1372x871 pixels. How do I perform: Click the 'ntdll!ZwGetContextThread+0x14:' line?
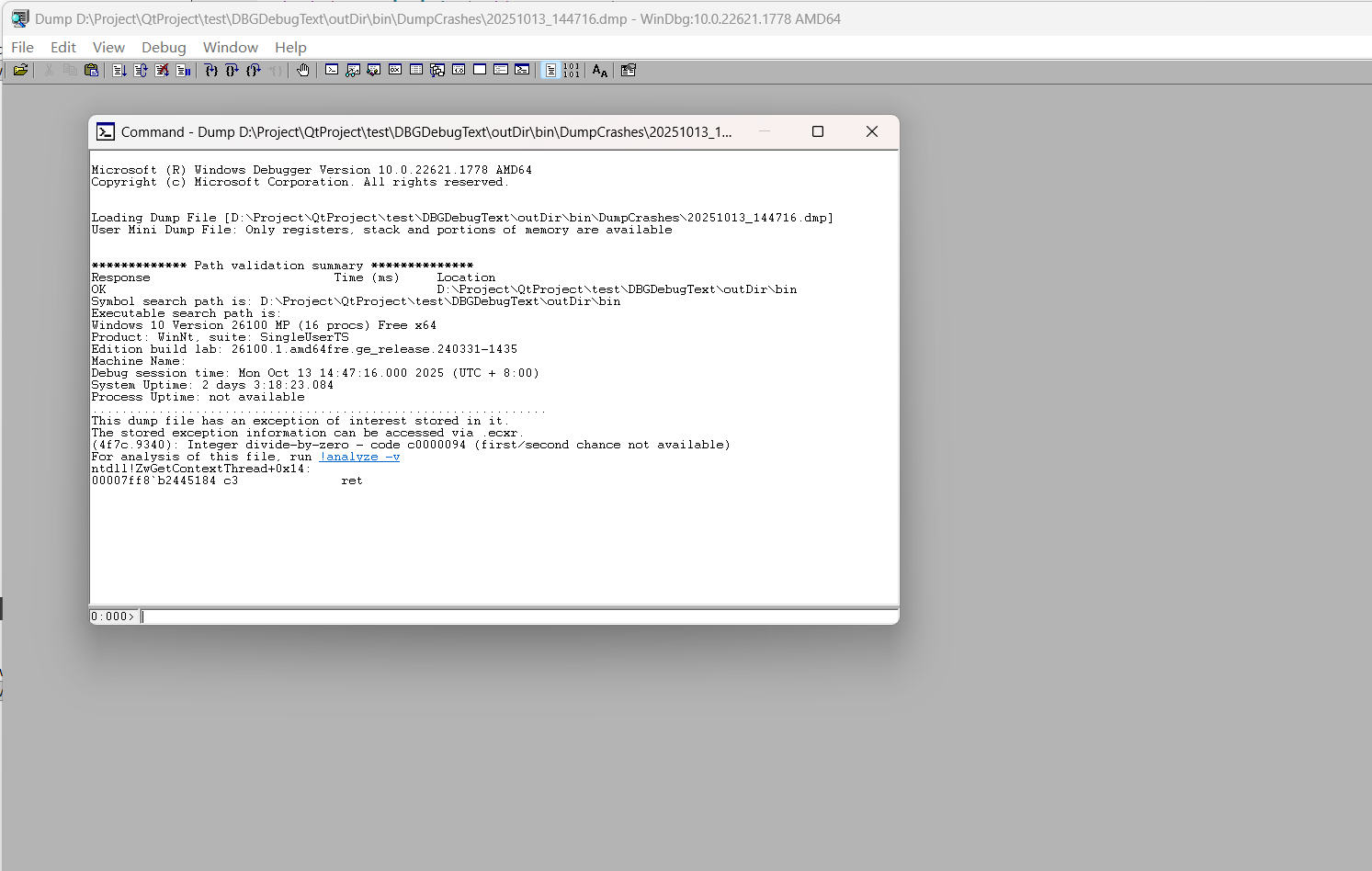click(x=201, y=469)
